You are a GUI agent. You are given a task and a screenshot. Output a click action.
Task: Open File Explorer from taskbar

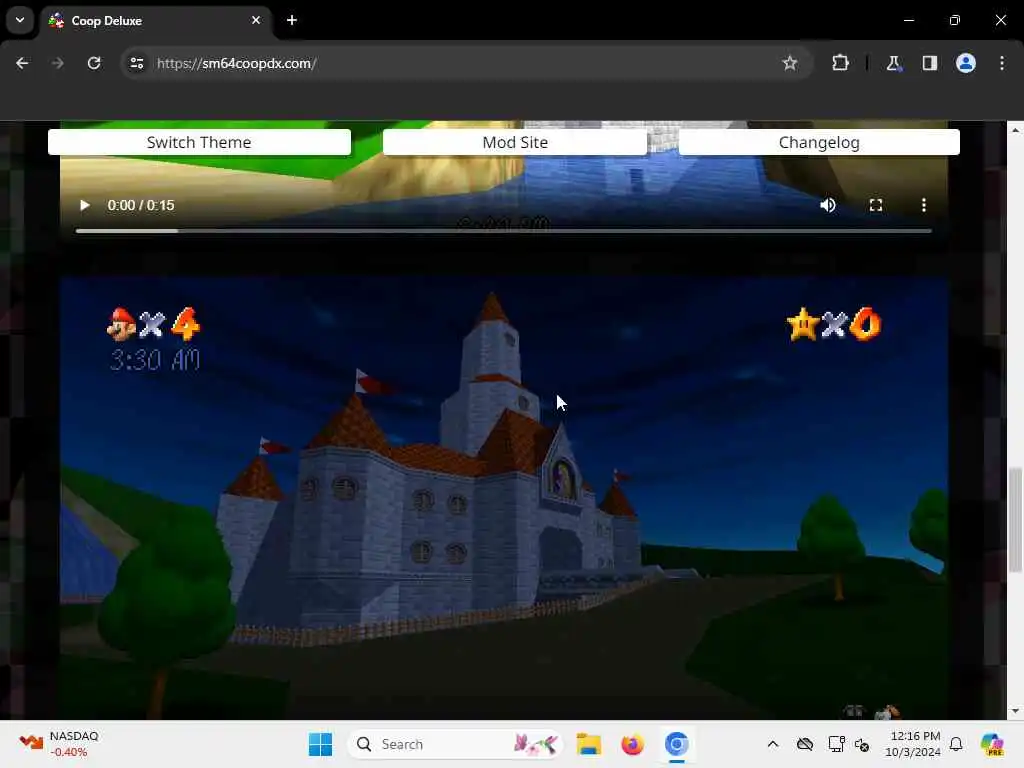(588, 744)
